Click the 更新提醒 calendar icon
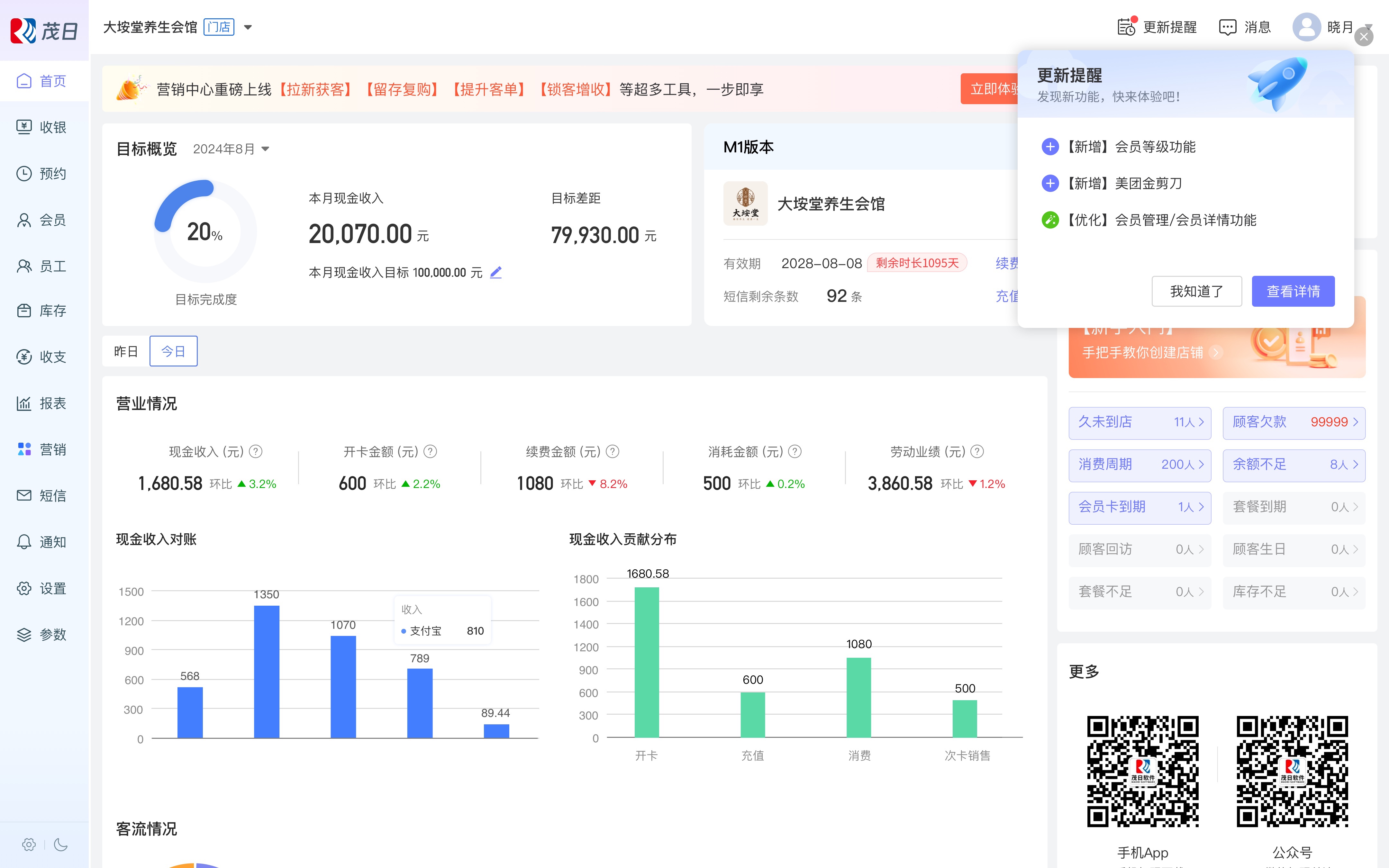 coord(1126,27)
